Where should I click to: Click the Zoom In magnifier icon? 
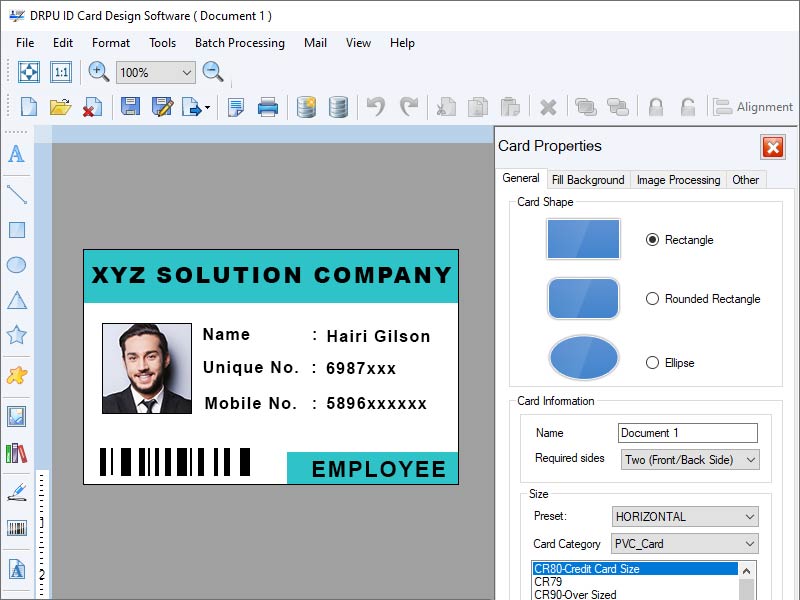click(x=96, y=72)
